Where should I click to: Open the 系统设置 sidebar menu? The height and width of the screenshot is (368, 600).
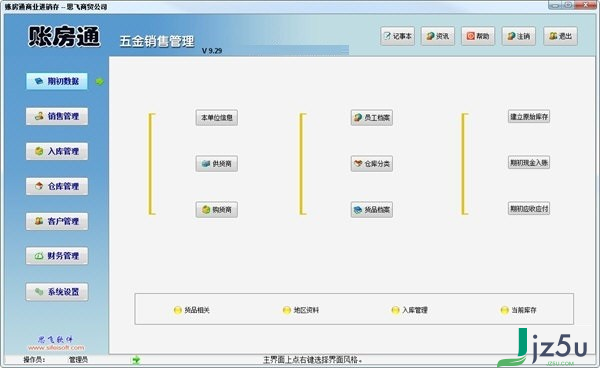[x=57, y=292]
